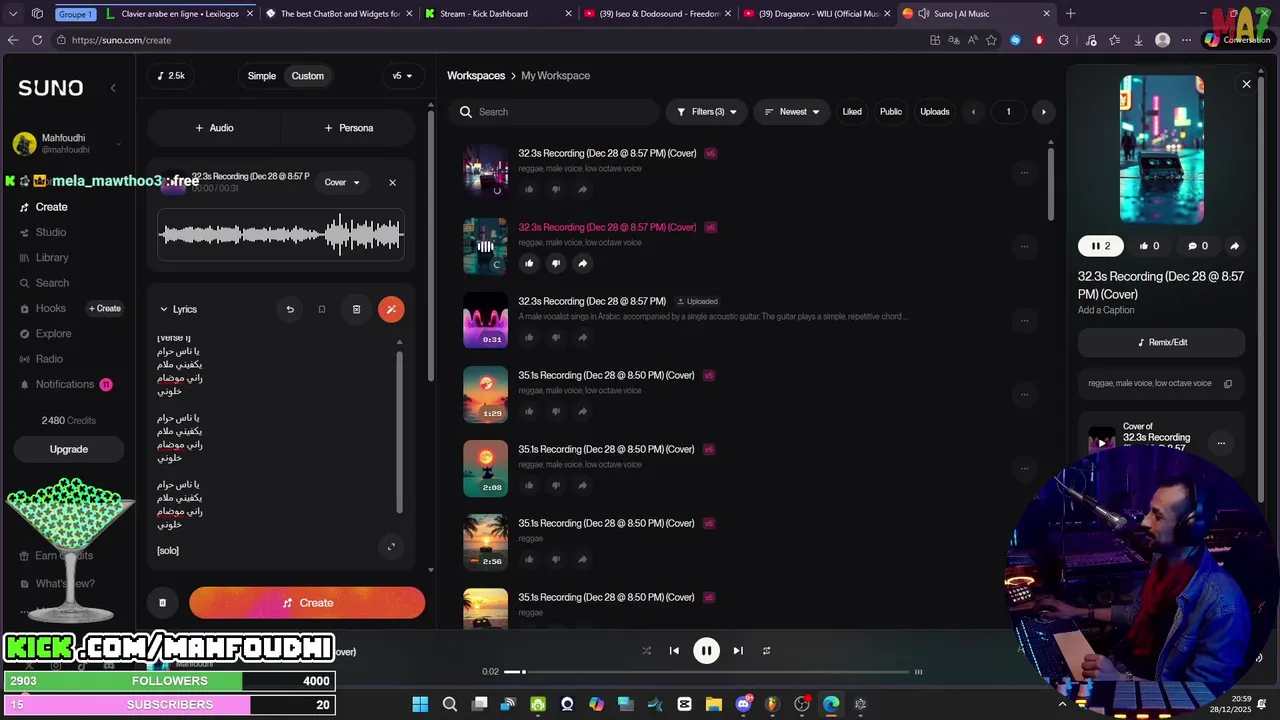Skip to next track in player
This screenshot has width=1280, height=720.
click(738, 651)
